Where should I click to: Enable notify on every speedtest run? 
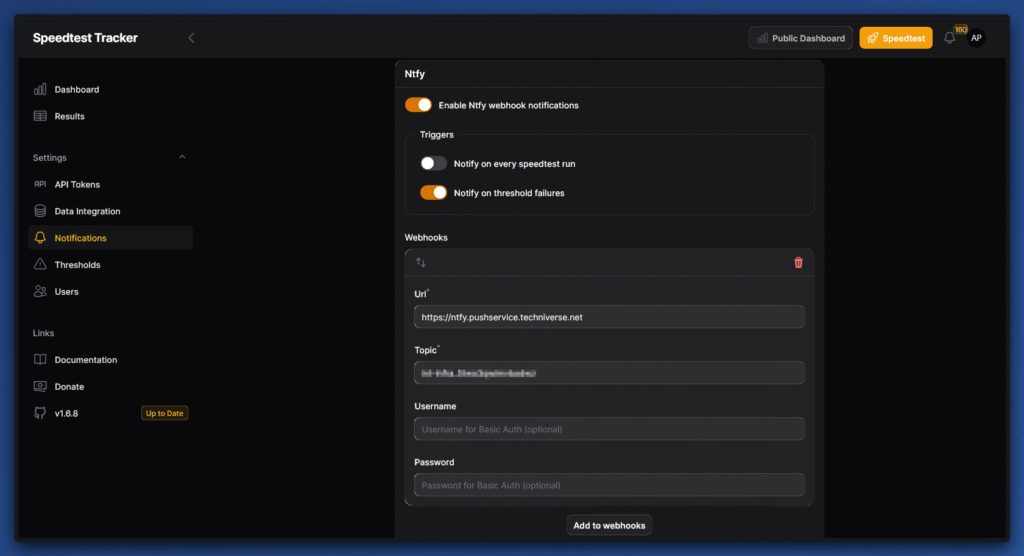coord(433,163)
